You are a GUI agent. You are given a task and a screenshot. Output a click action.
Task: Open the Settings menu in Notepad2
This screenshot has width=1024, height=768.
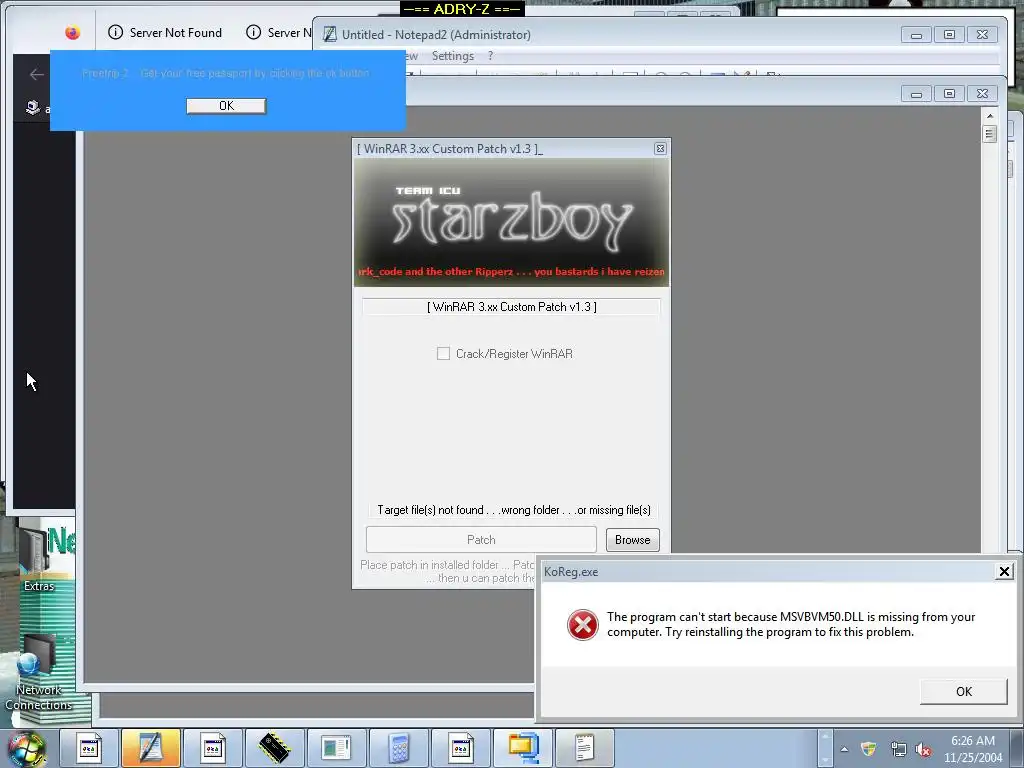(x=453, y=56)
